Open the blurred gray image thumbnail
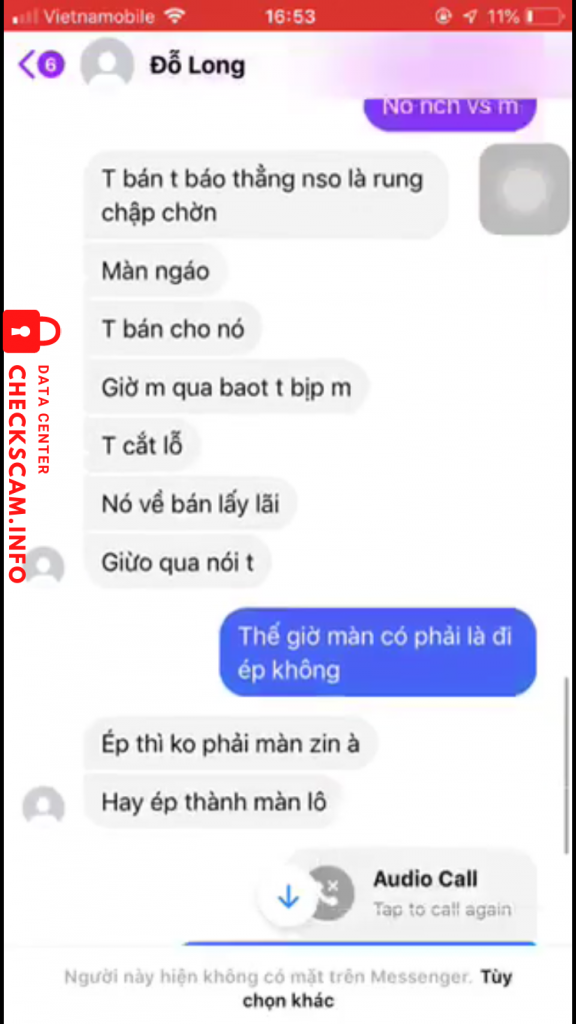Image resolution: width=576 pixels, height=1024 pixels. pos(524,190)
